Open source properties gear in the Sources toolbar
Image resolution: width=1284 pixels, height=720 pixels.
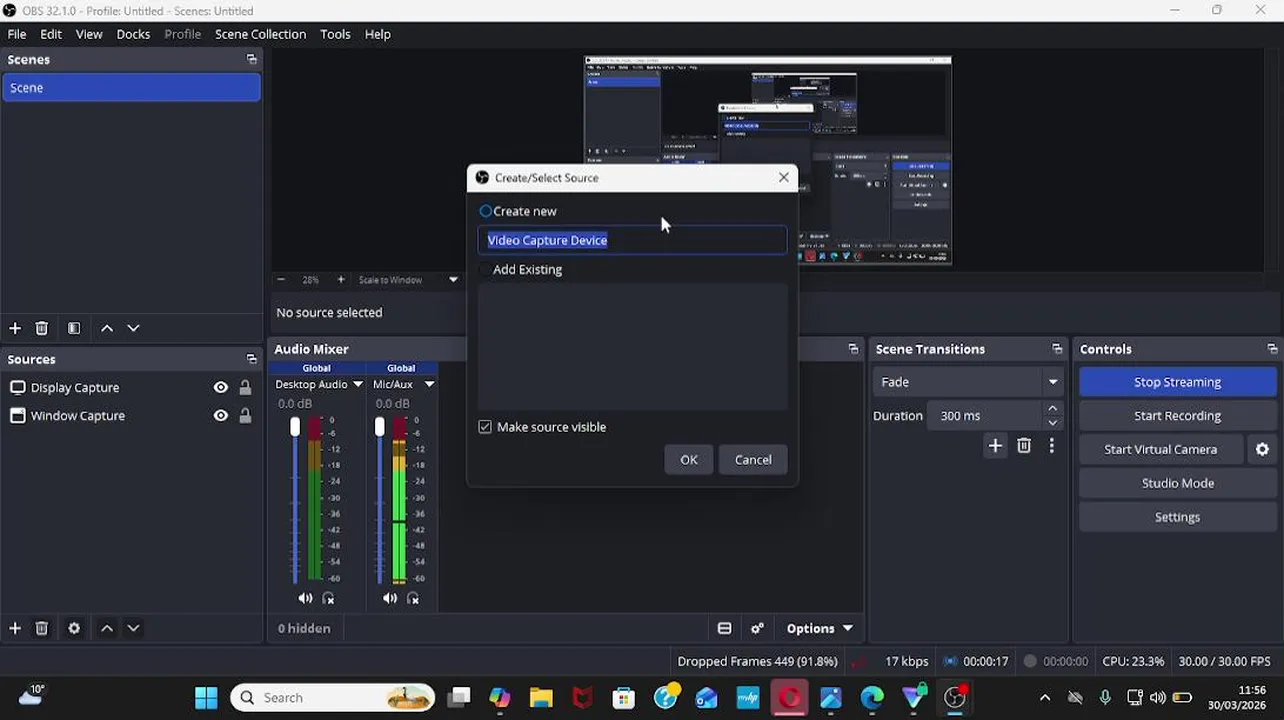tap(74, 628)
